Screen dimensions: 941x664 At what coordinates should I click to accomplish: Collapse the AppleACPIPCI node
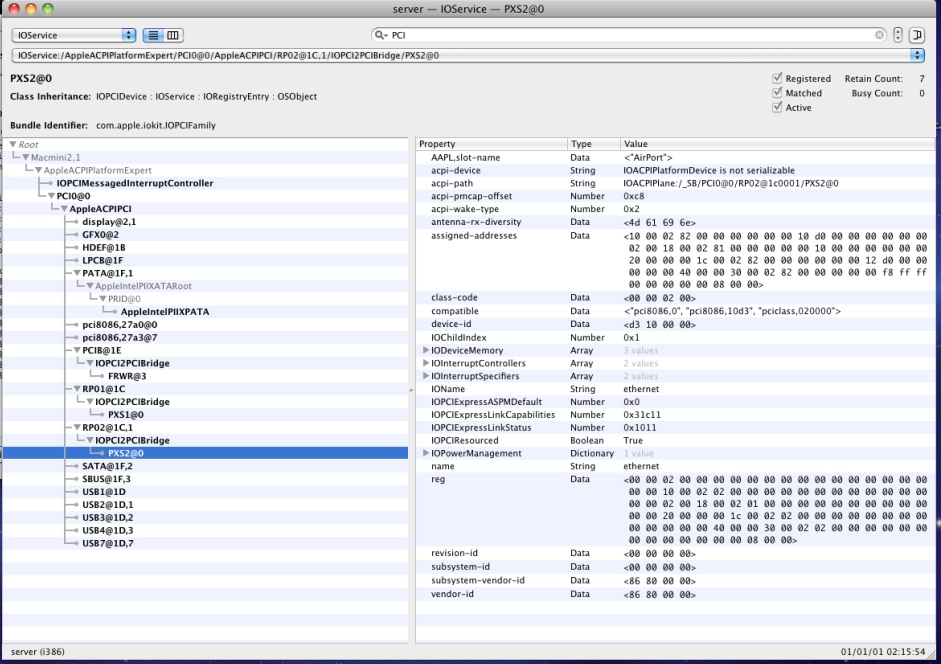64,209
